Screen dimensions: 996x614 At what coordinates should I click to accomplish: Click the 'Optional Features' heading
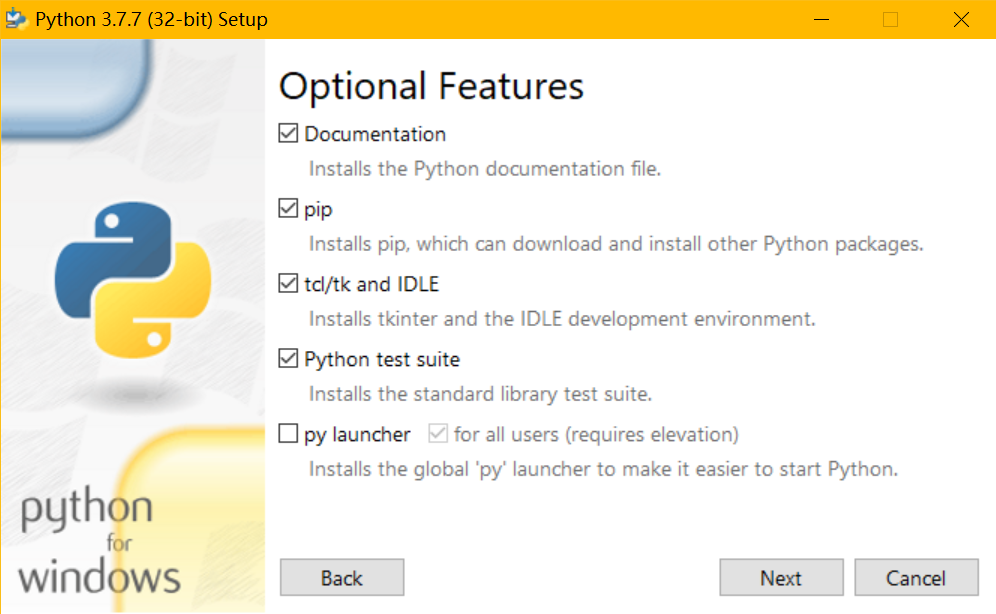(431, 86)
